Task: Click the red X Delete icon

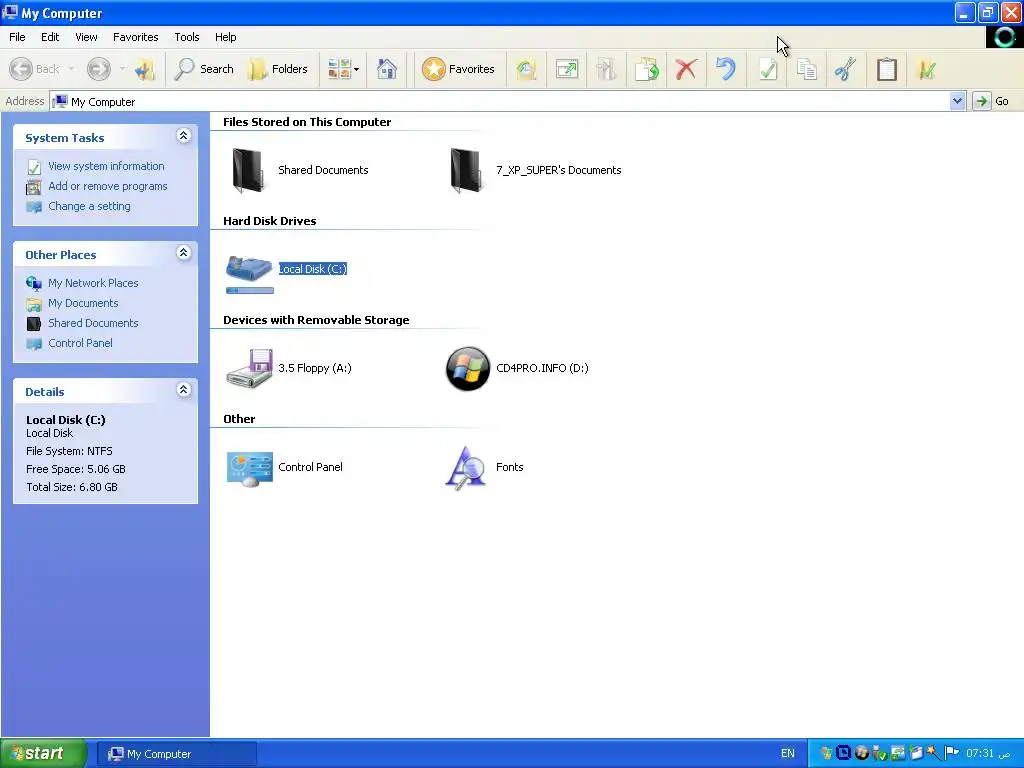Action: tap(686, 69)
